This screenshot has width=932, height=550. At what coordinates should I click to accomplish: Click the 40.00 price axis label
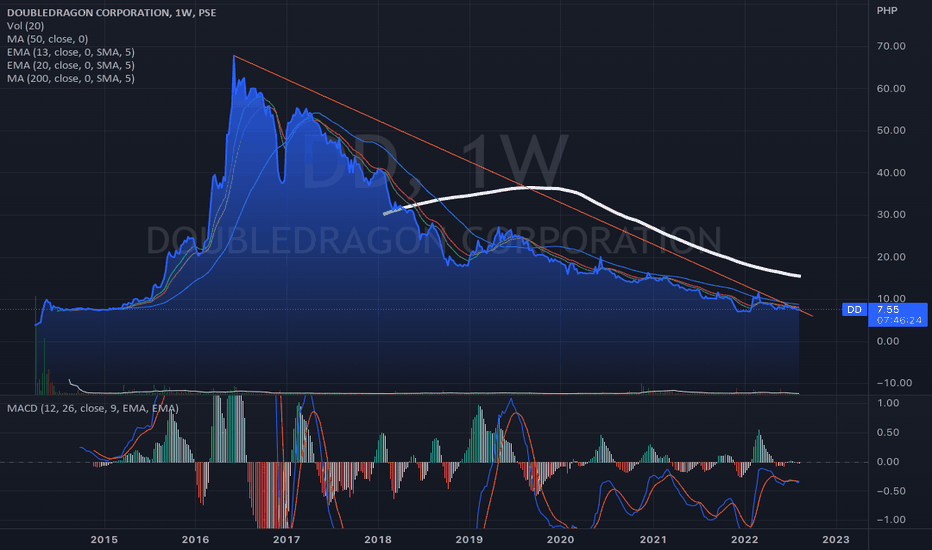(891, 172)
